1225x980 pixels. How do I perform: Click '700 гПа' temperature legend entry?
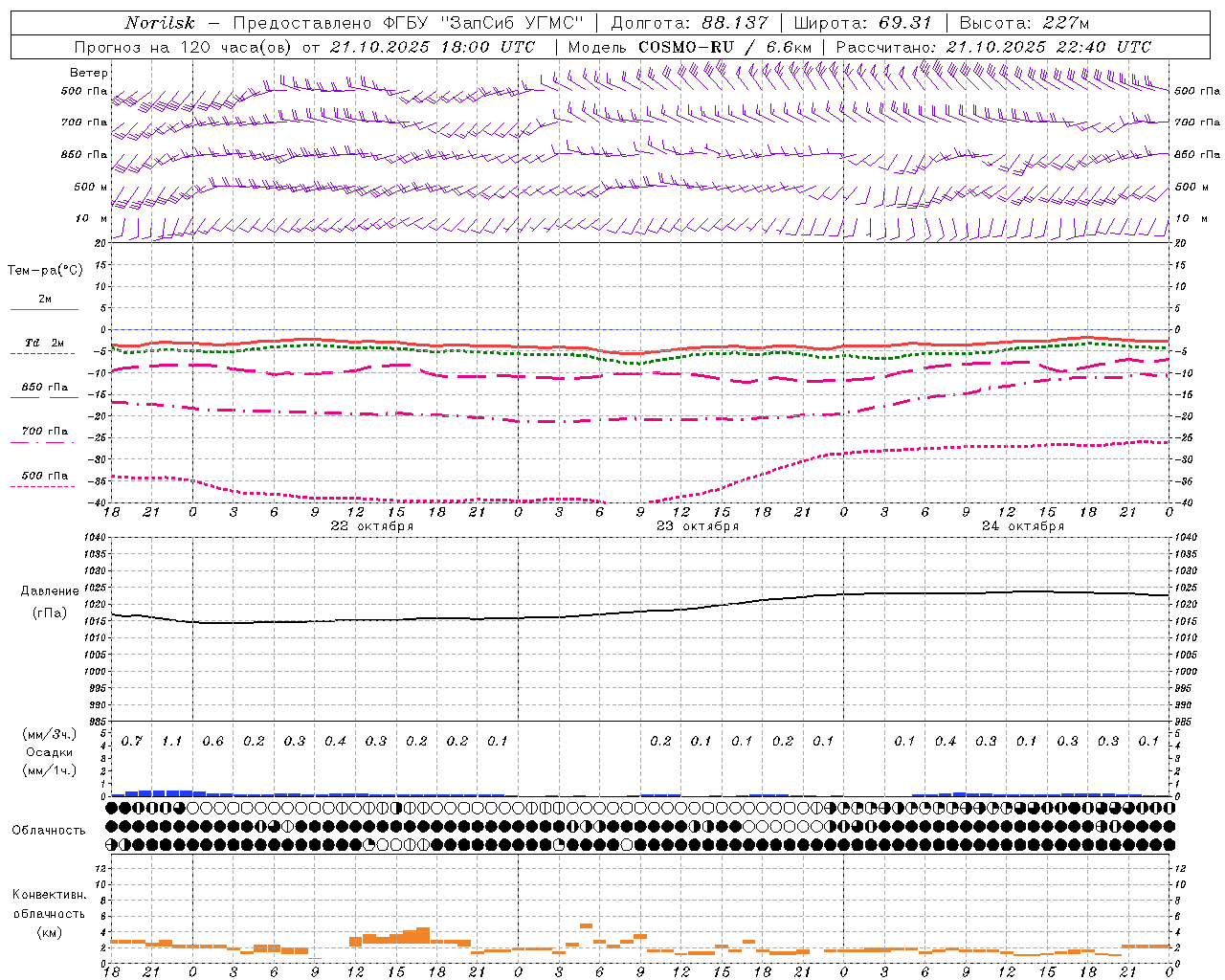(45, 432)
